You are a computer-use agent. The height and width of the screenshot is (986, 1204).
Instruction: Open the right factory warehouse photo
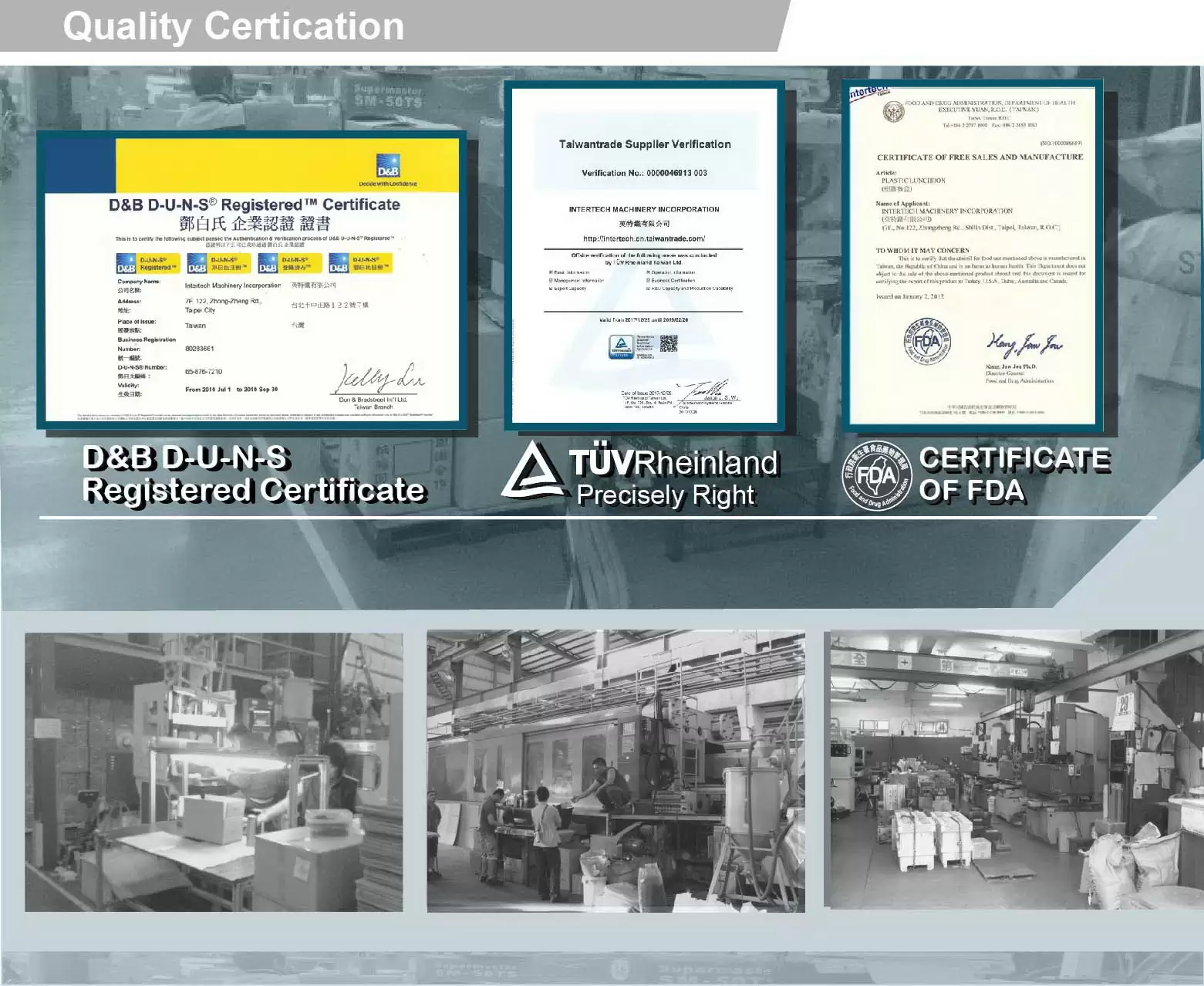1013,769
